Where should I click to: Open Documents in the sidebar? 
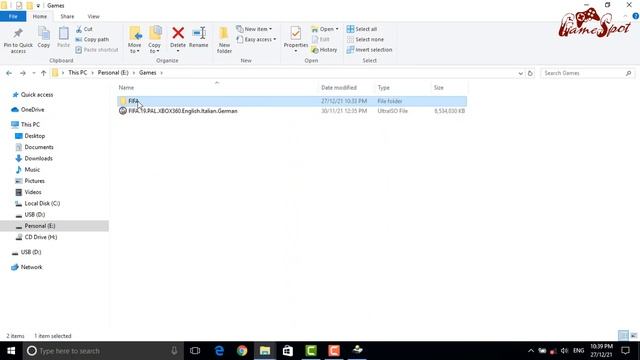[x=39, y=147]
